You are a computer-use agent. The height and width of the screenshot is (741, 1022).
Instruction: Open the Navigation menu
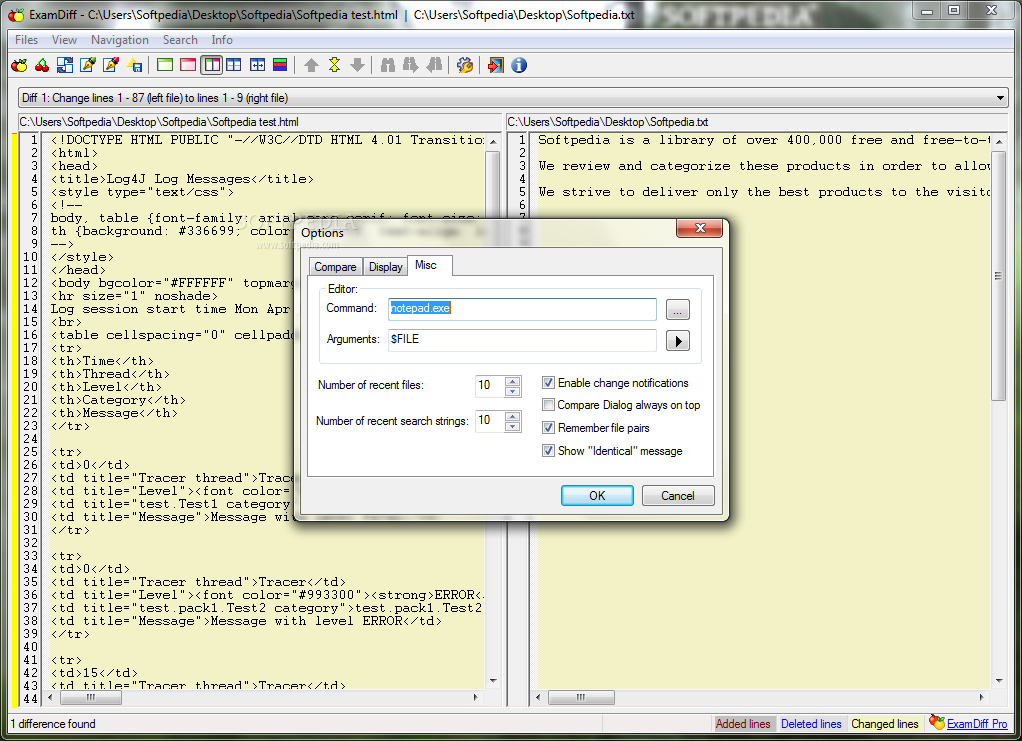pyautogui.click(x=120, y=40)
